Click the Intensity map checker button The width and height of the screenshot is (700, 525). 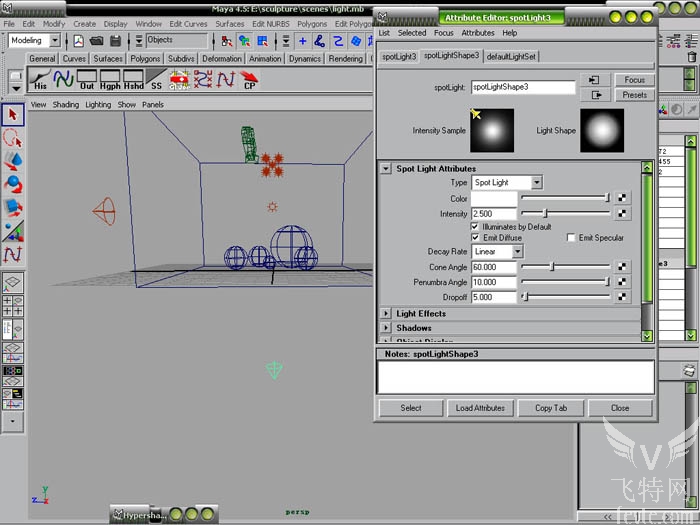click(621, 214)
